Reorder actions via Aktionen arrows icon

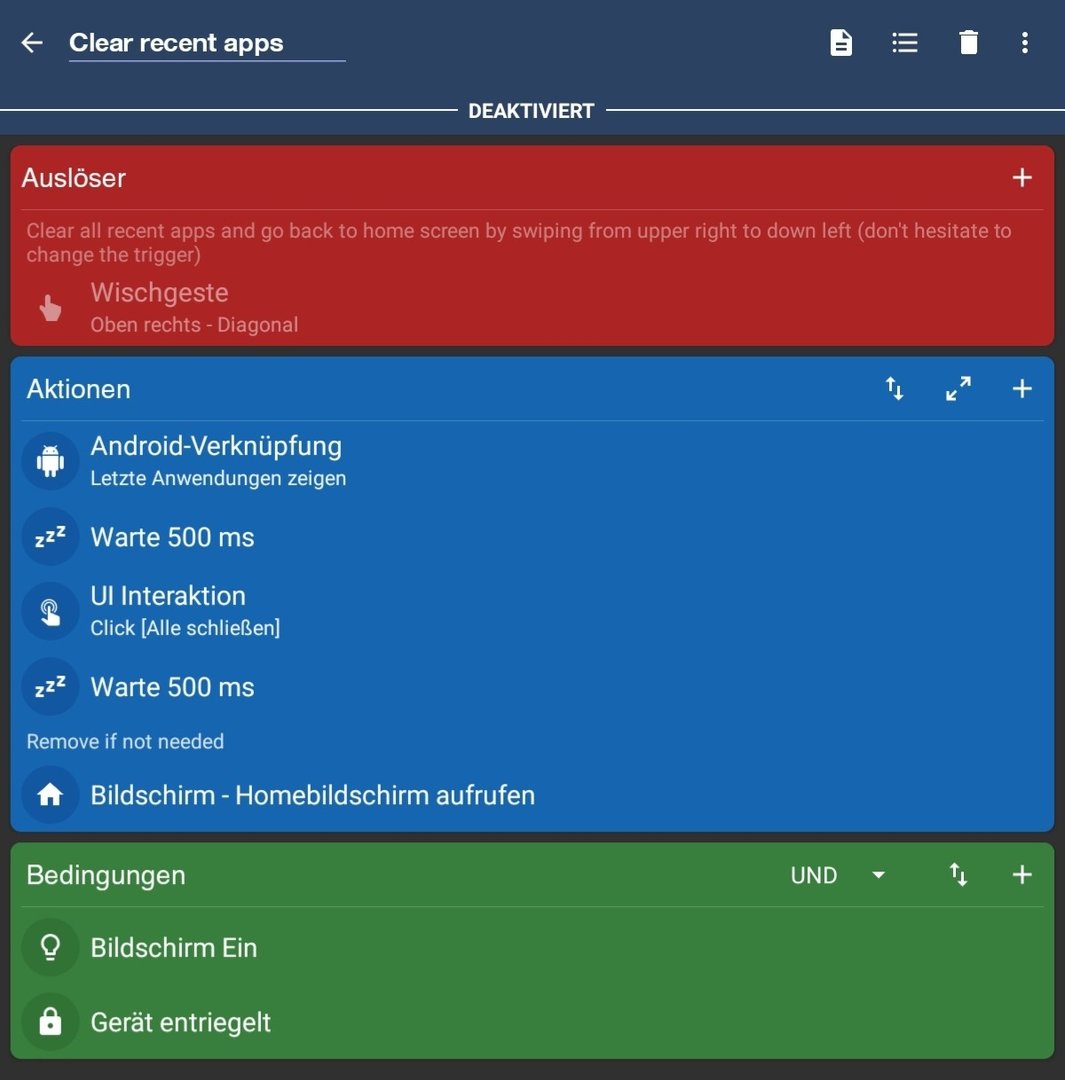click(x=894, y=389)
